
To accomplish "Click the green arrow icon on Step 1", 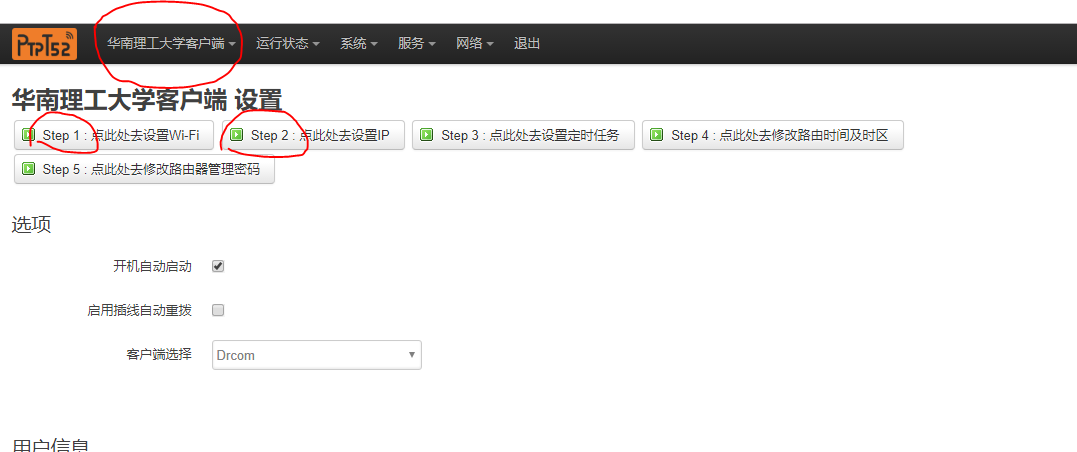I will (28, 135).
